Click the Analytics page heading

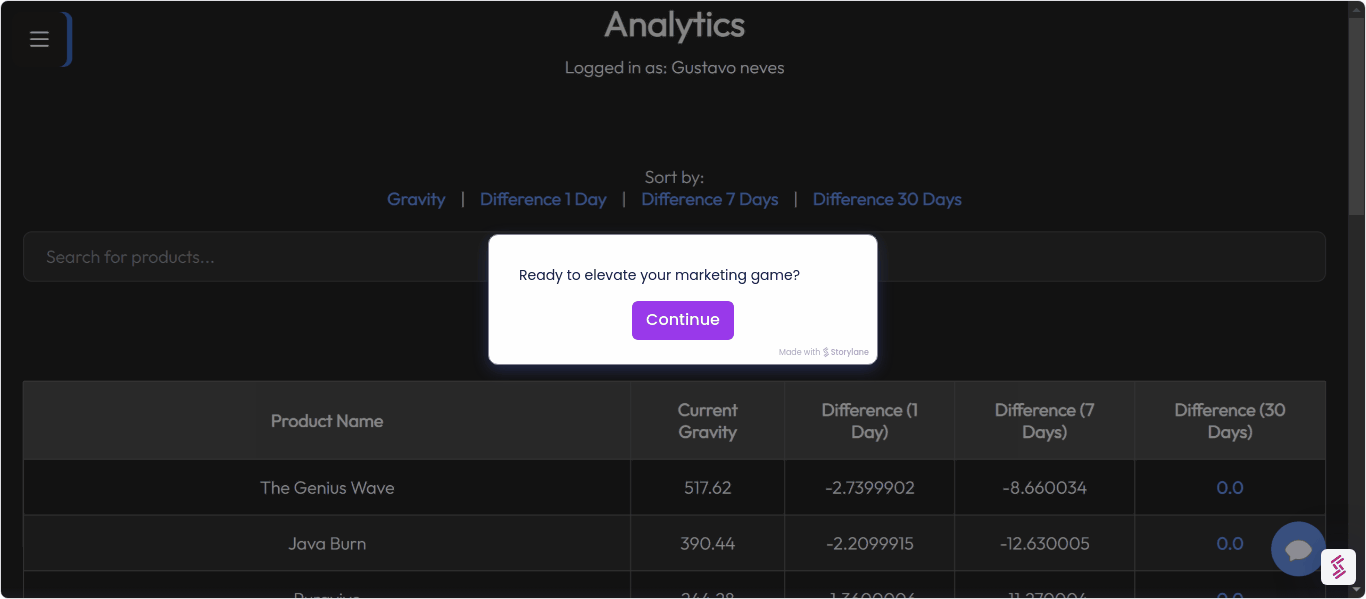coord(675,25)
